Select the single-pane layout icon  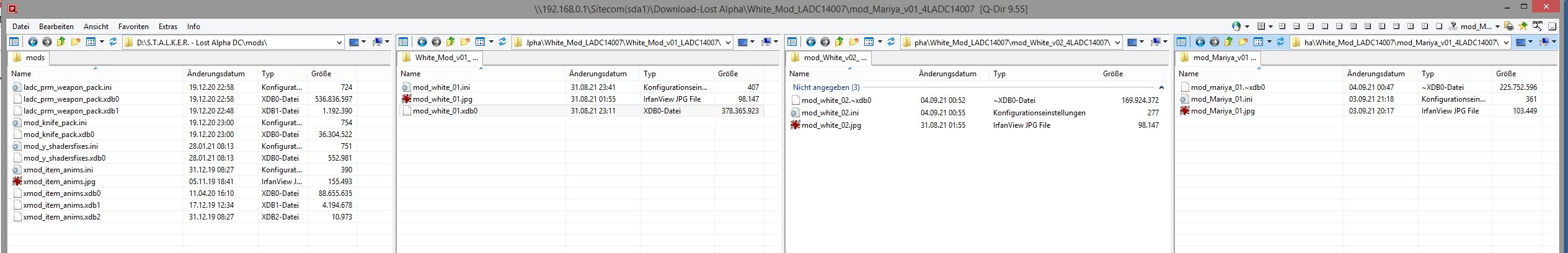[1439, 26]
